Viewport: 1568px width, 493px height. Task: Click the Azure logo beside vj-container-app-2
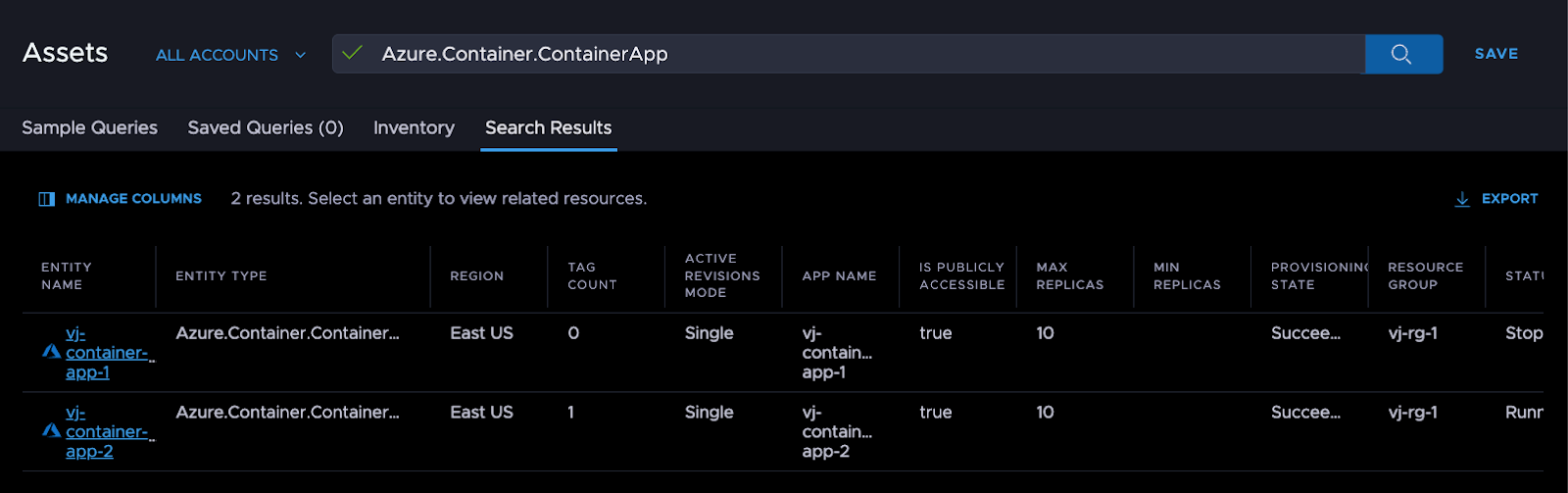[52, 431]
